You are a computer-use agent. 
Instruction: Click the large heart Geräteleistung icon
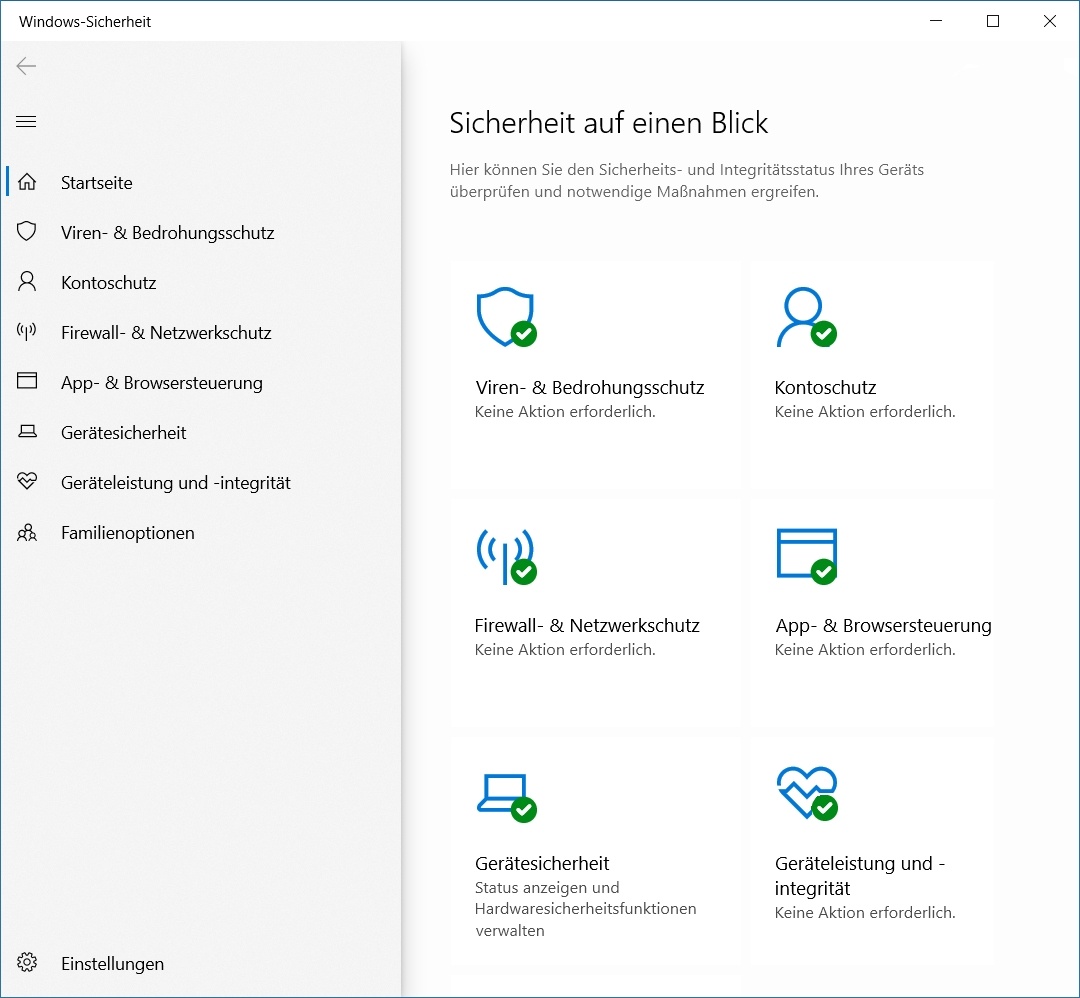(x=805, y=794)
